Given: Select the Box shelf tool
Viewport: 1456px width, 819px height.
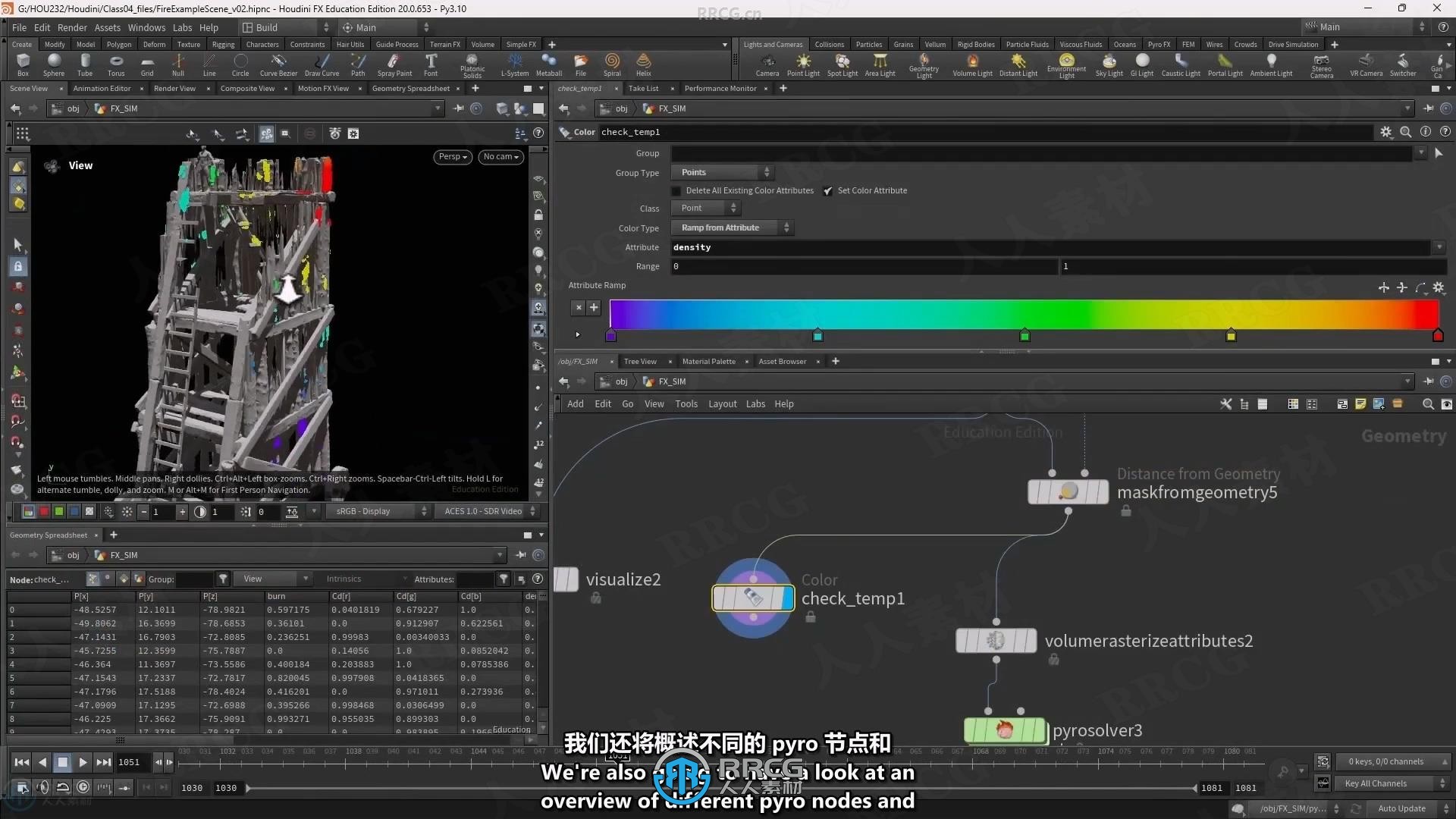Looking at the screenshot, I should tap(23, 65).
